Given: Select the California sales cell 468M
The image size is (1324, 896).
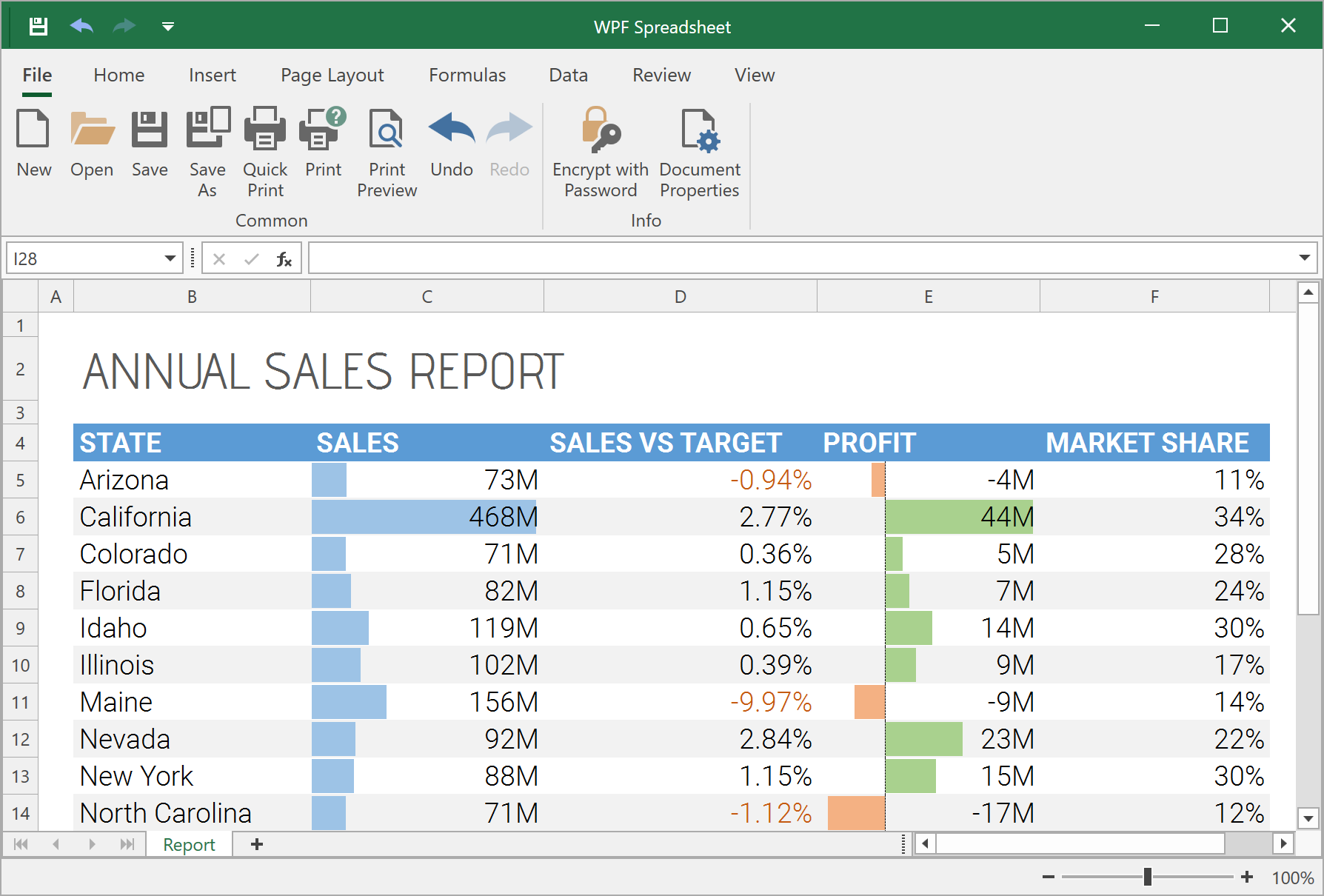Looking at the screenshot, I should point(427,517).
